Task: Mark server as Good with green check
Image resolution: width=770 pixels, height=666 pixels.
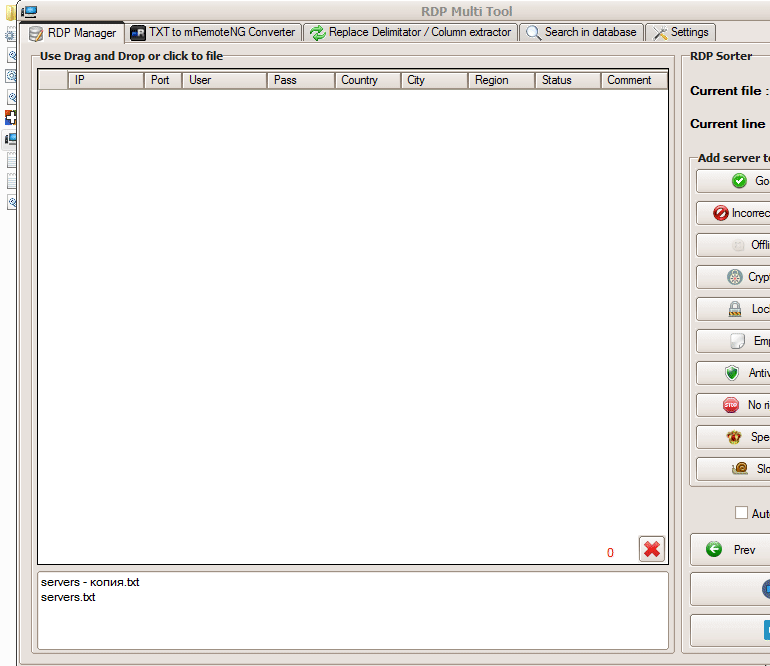Action: coord(733,181)
